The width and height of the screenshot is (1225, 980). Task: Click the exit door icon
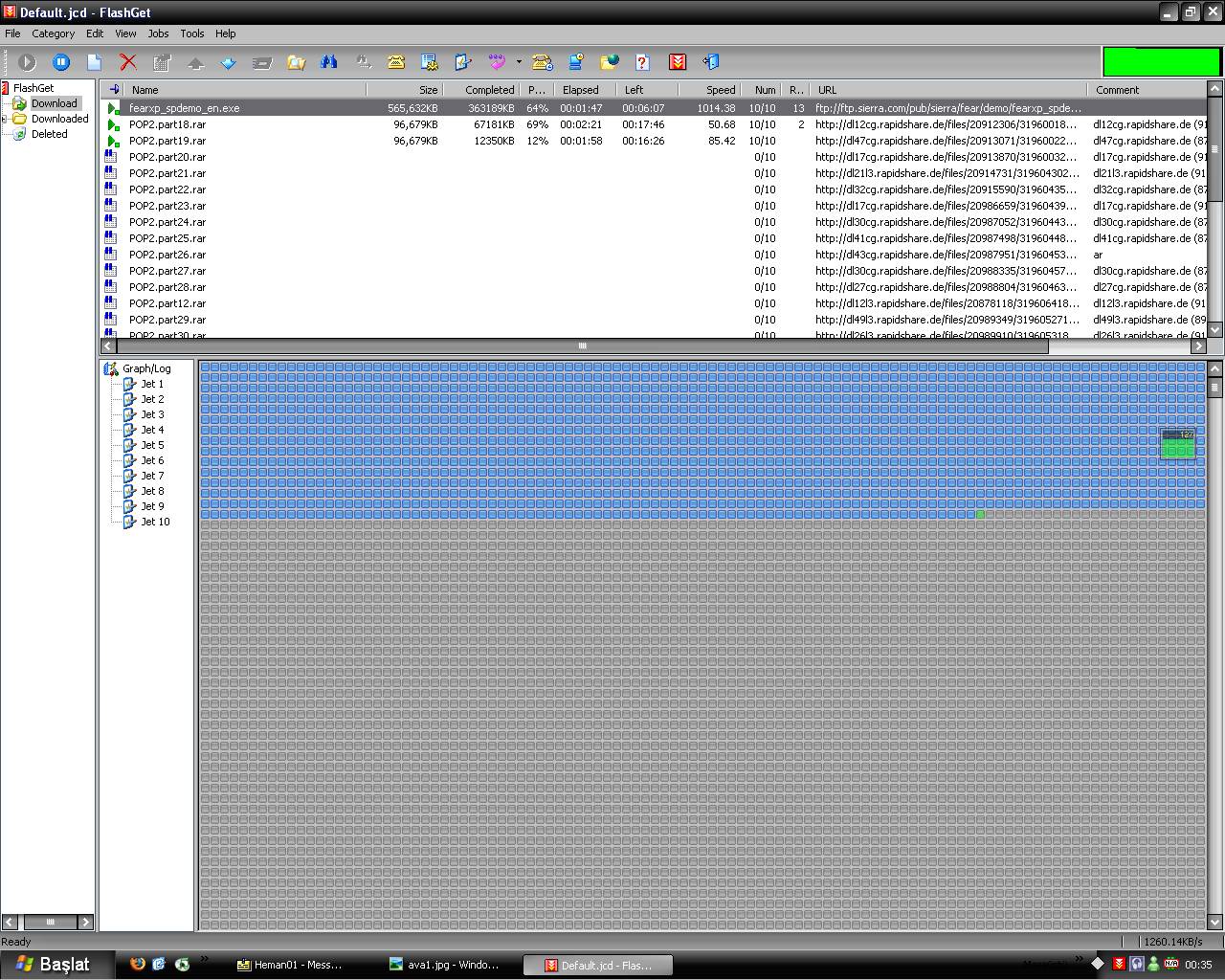click(x=711, y=62)
